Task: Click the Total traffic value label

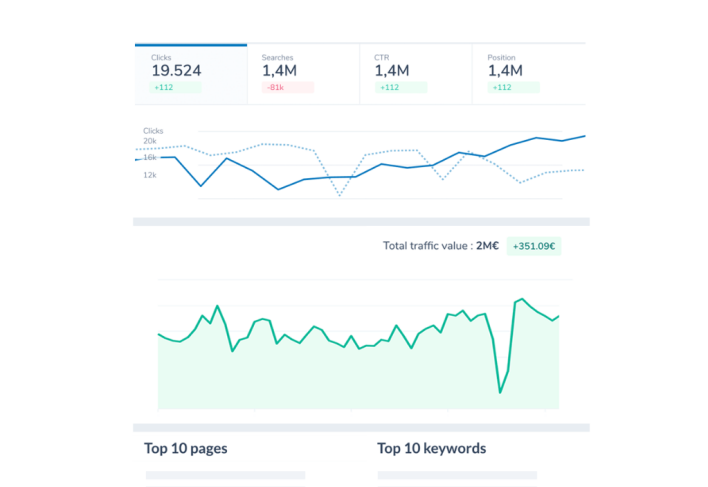Action: (x=441, y=246)
